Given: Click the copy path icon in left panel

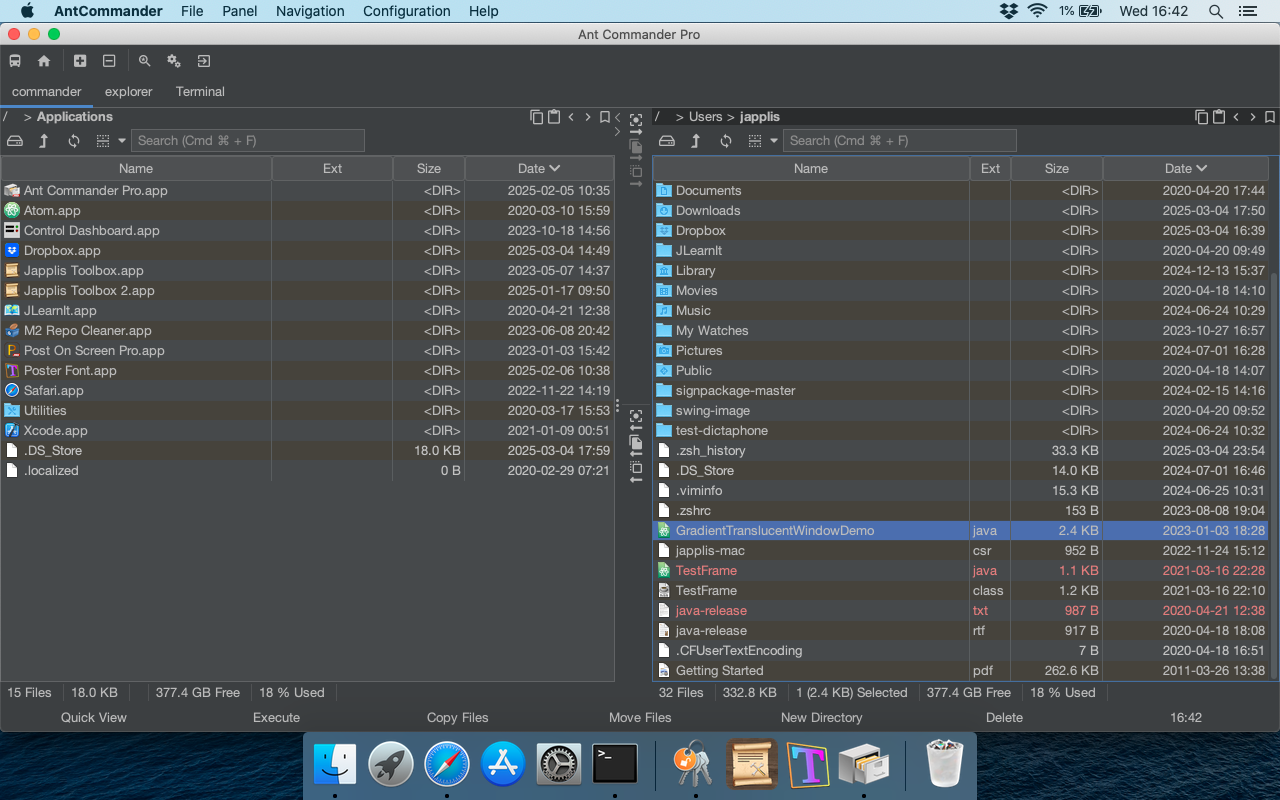Looking at the screenshot, I should (x=537, y=117).
